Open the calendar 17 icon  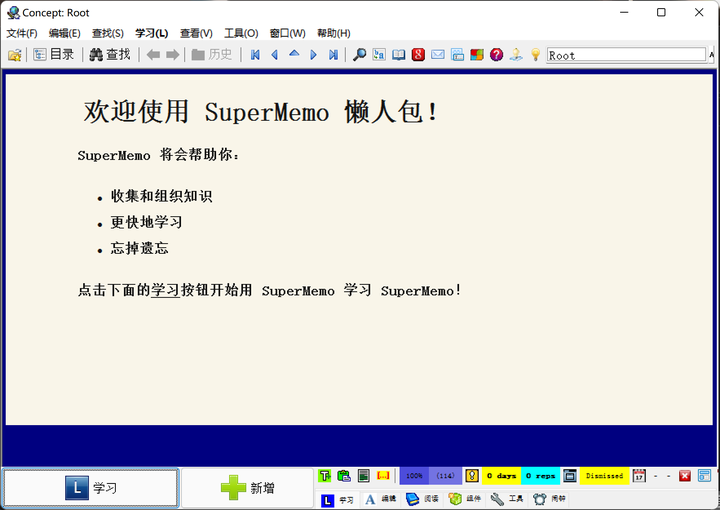[639, 476]
